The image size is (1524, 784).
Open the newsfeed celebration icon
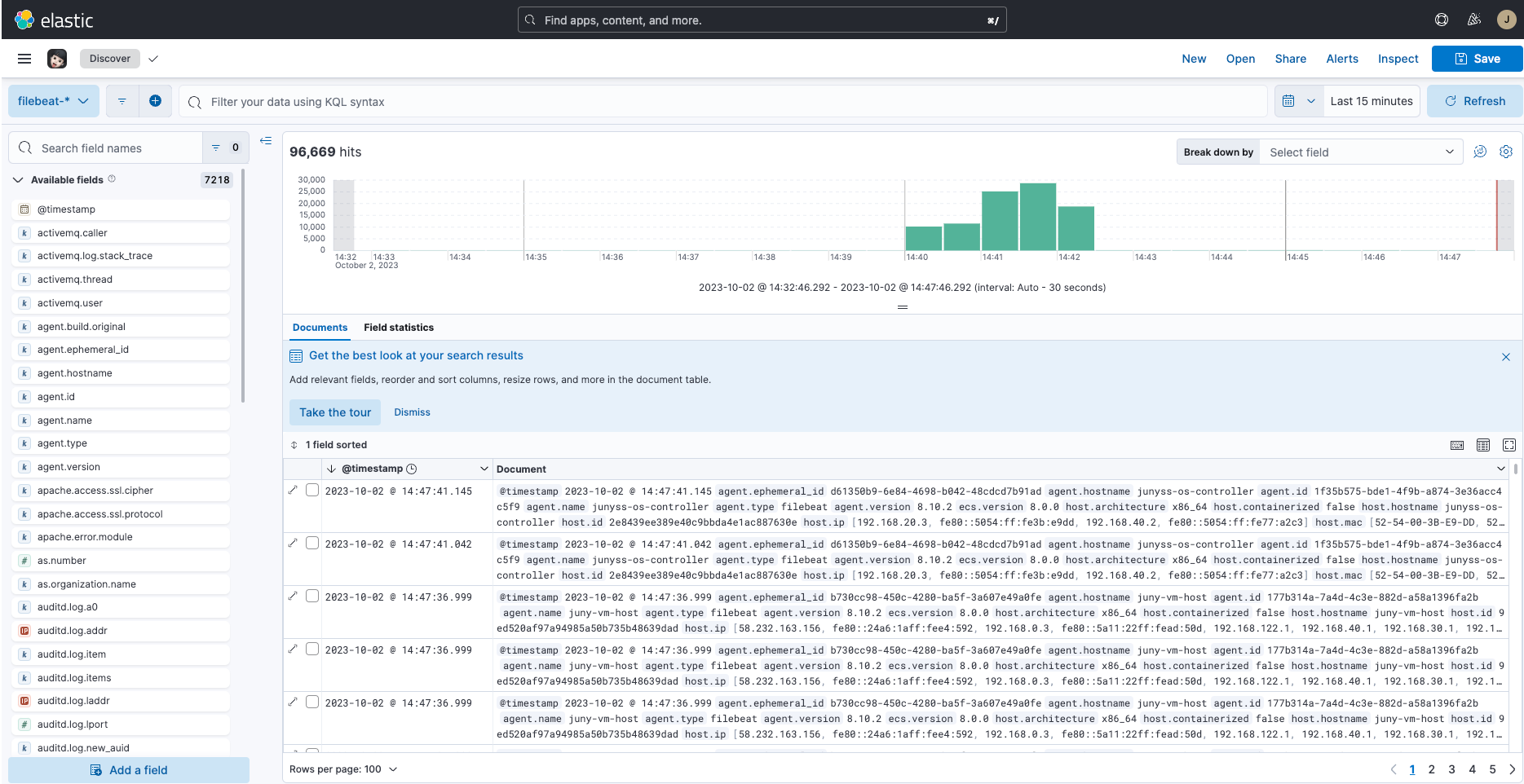point(1474,20)
